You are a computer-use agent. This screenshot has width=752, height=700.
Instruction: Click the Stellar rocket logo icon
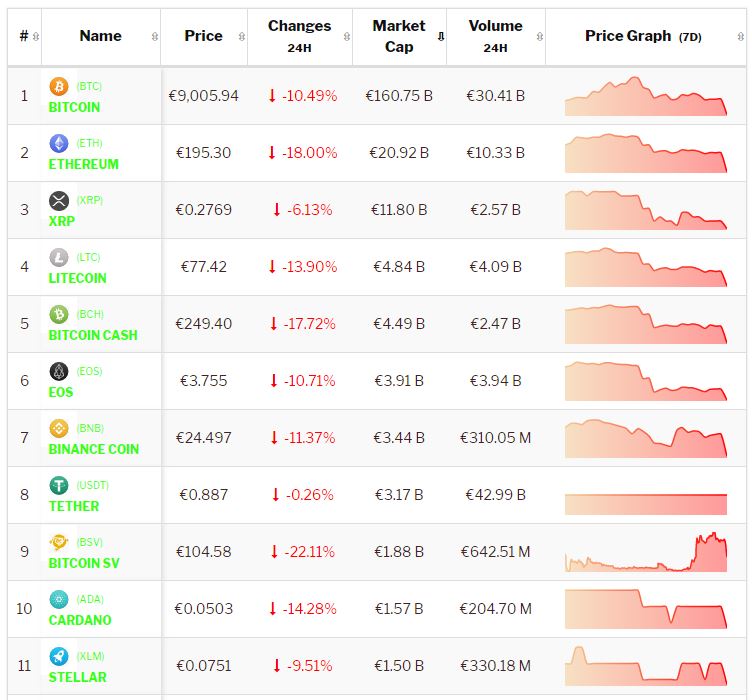click(59, 657)
